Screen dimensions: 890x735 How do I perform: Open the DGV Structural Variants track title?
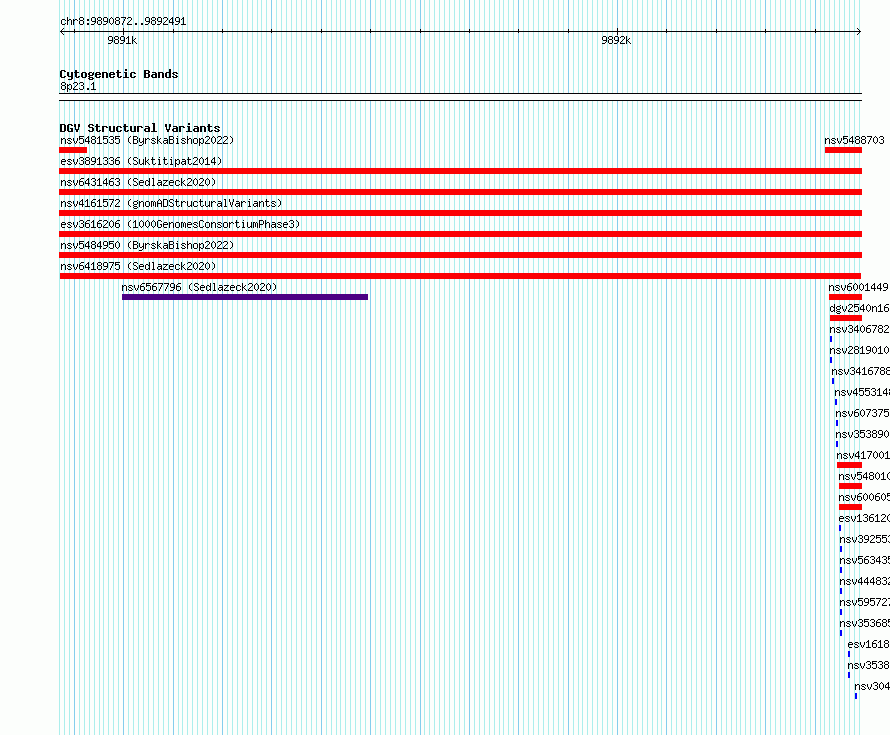140,128
